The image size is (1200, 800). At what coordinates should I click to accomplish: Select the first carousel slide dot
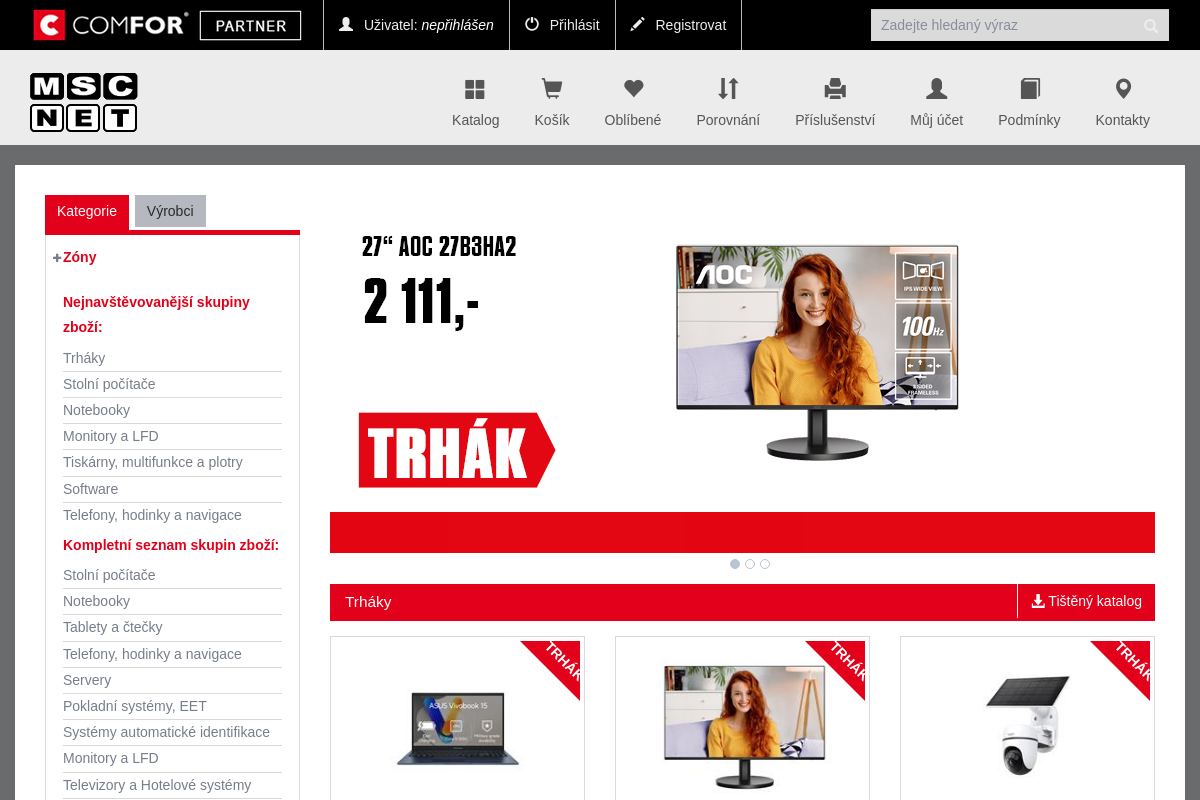735,564
